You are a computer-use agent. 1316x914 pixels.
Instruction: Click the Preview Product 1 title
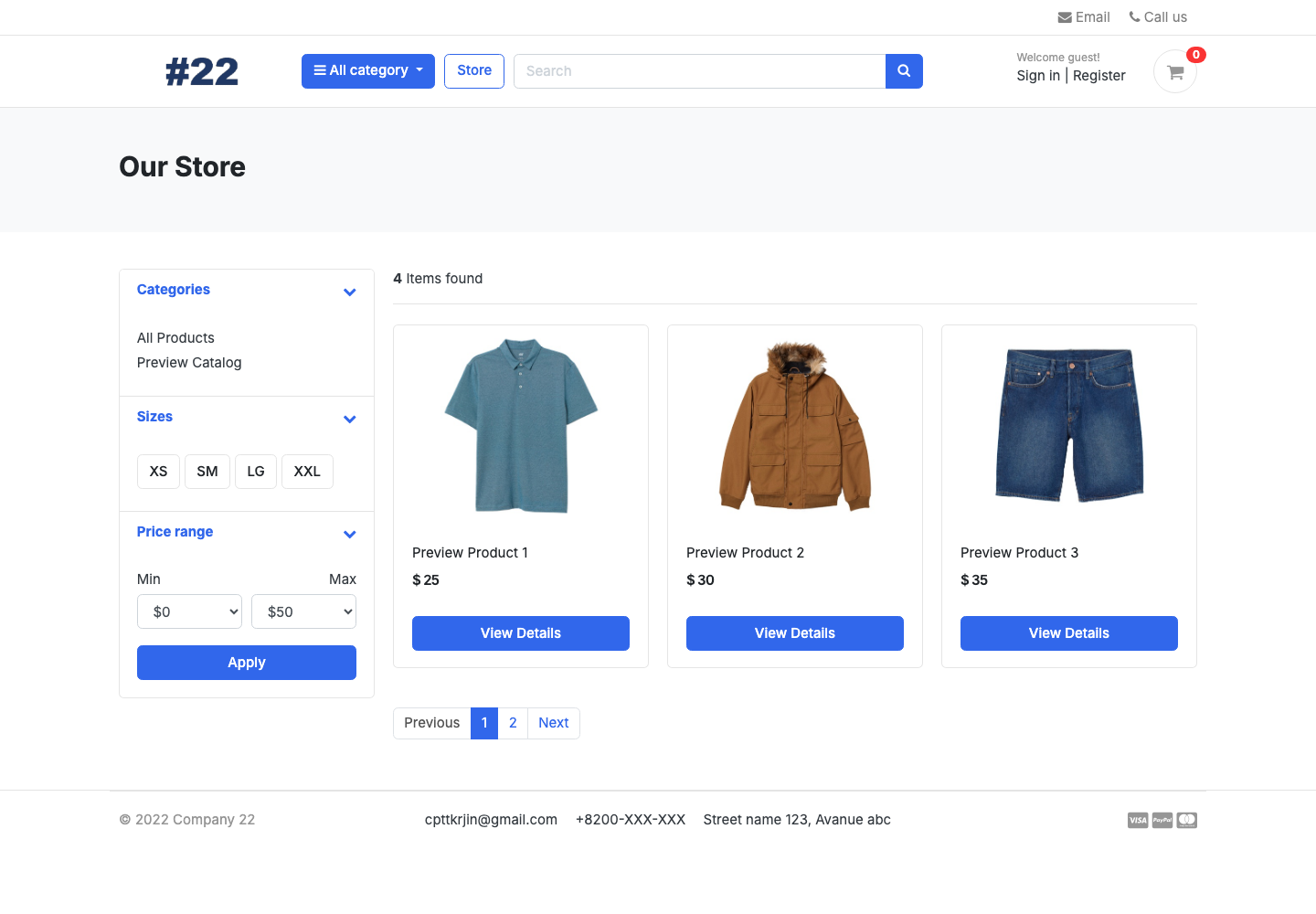[x=470, y=553]
